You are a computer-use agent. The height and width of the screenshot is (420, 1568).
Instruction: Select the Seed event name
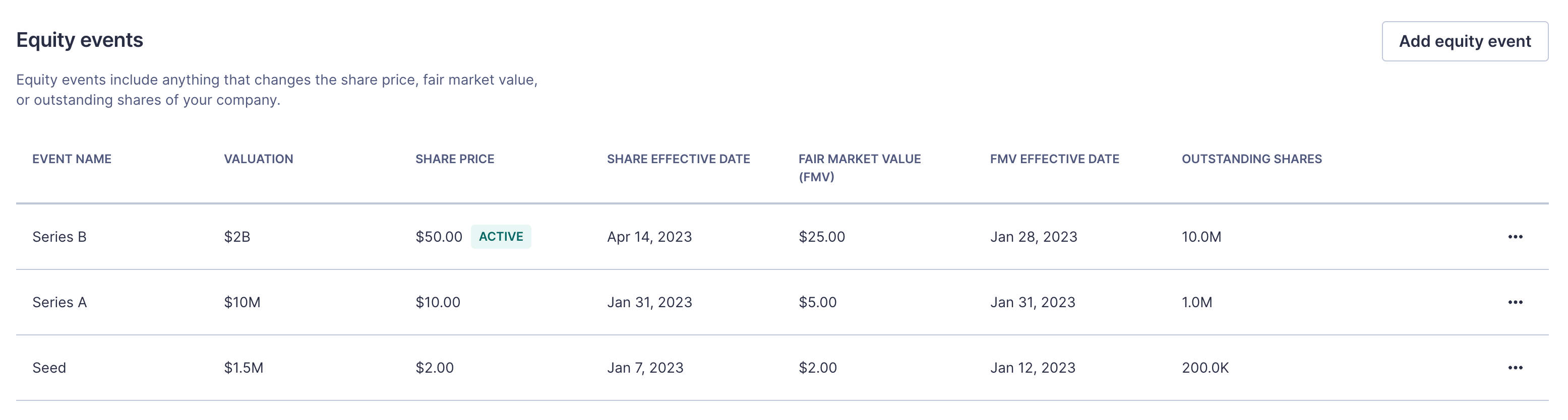pos(49,368)
